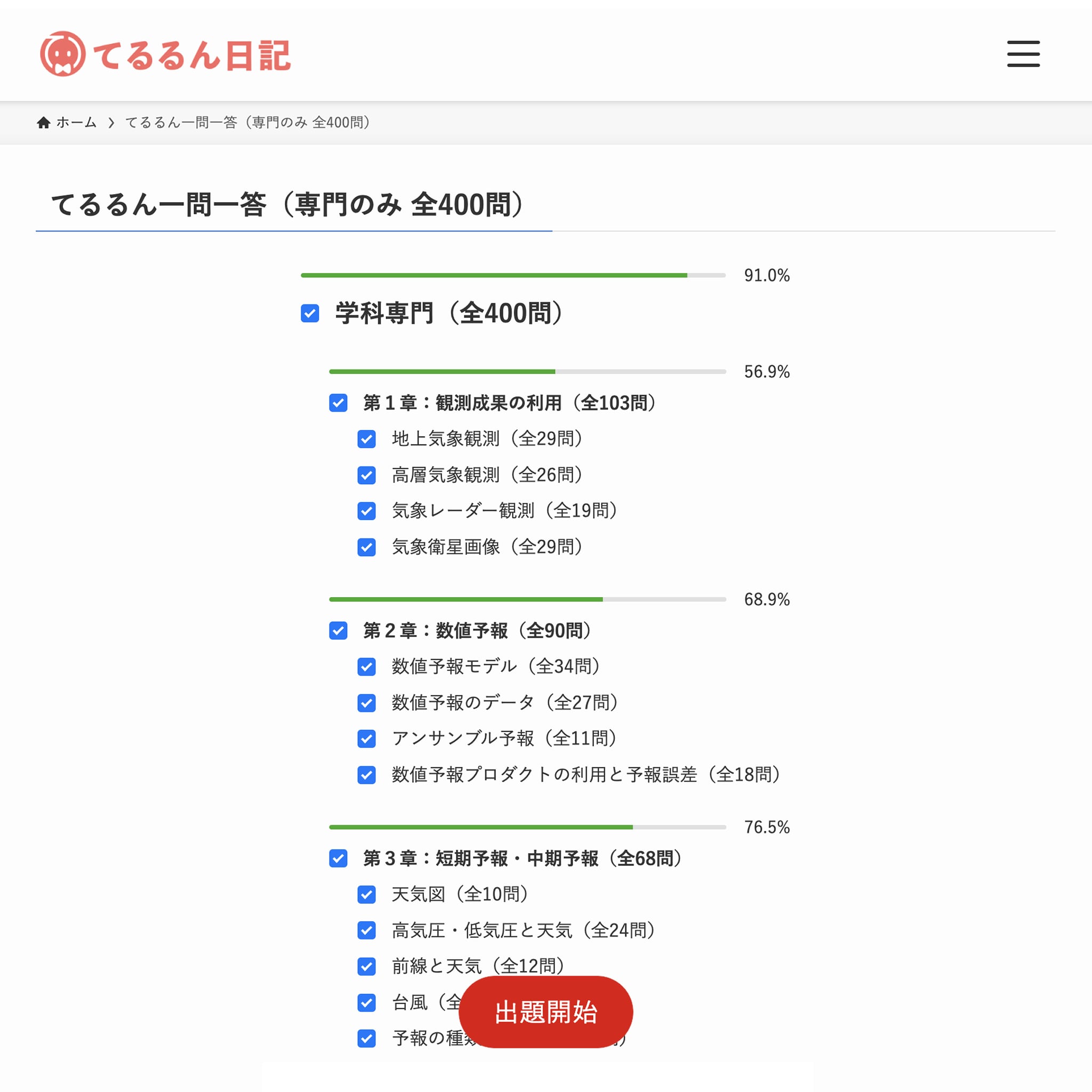Toggle 第３章：短期予報・中期予報 checkbox
The height and width of the screenshot is (1092, 1092).
tap(338, 858)
